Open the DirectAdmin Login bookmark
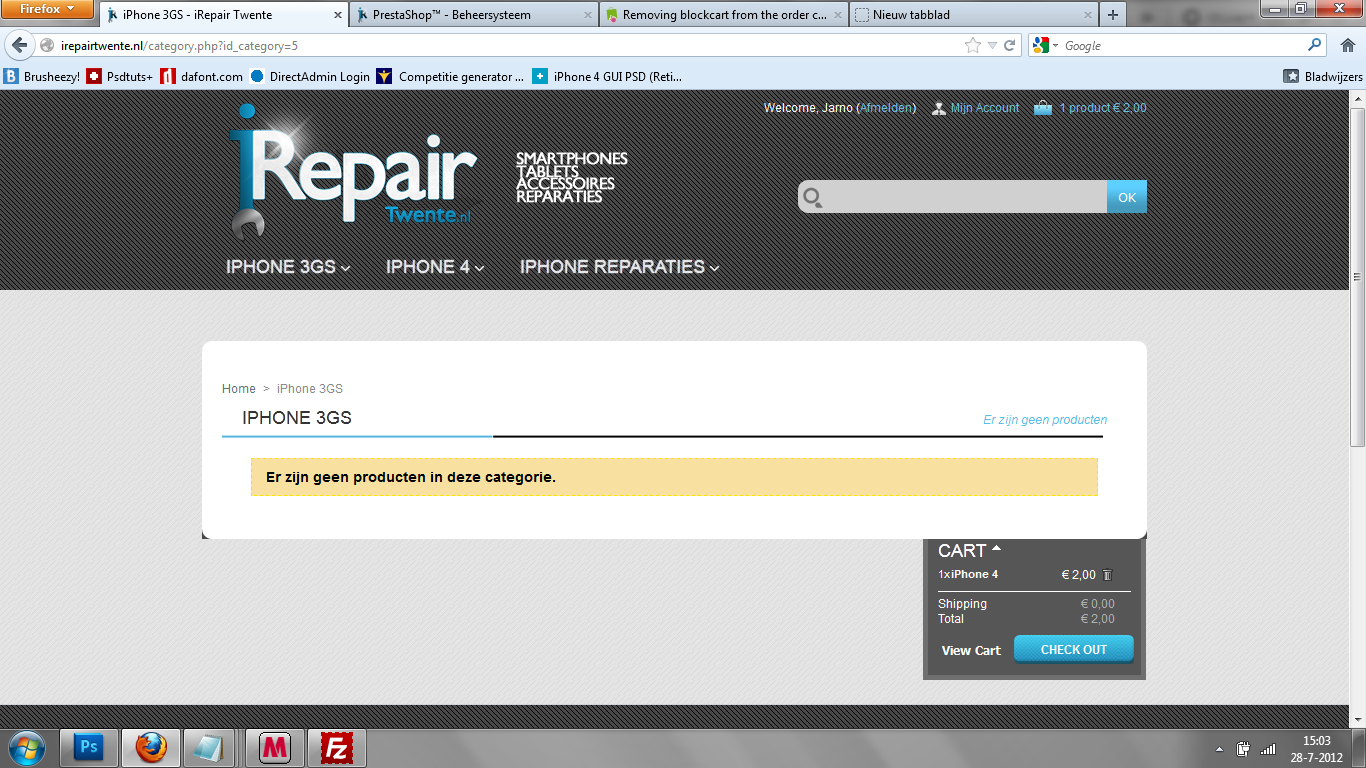The width and height of the screenshot is (1366, 768). coord(310,76)
